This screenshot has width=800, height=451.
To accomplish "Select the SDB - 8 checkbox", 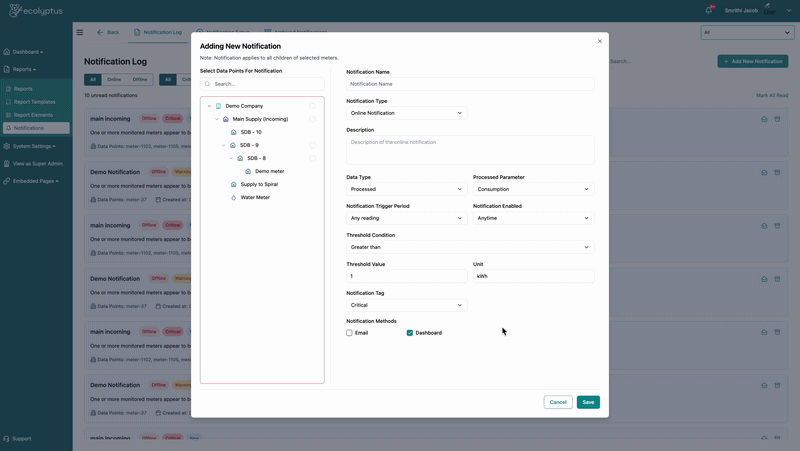I will (312, 158).
